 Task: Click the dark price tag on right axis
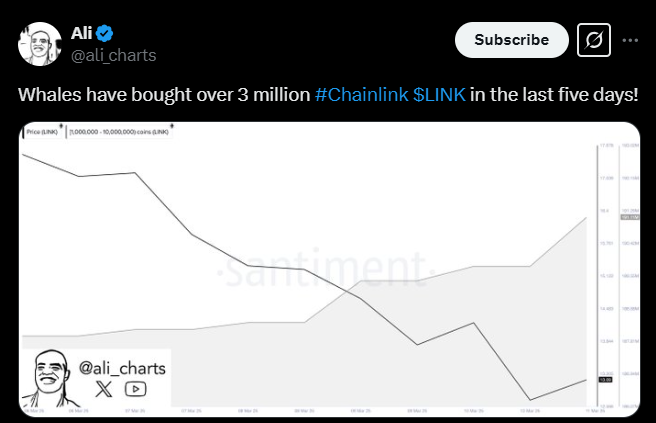[x=605, y=379]
